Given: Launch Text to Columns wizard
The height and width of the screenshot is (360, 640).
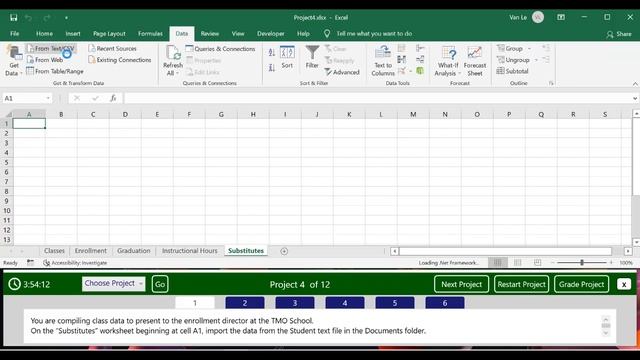Looking at the screenshot, I should pos(383,60).
